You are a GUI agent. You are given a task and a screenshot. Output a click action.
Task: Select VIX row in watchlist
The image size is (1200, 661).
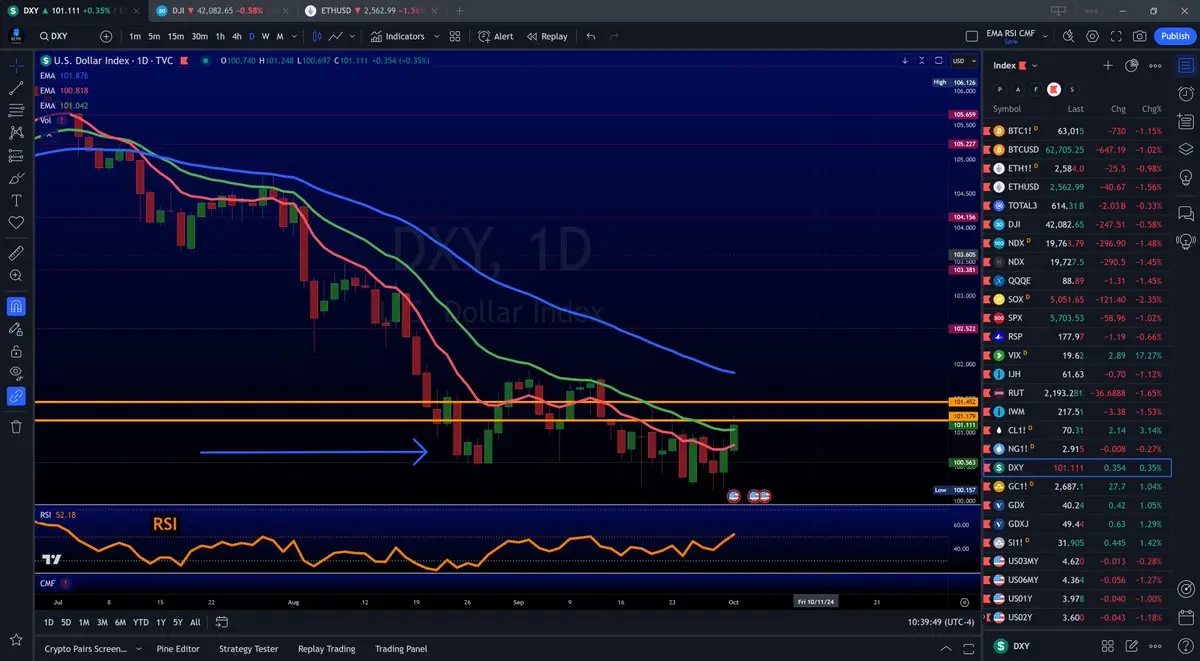1077,355
